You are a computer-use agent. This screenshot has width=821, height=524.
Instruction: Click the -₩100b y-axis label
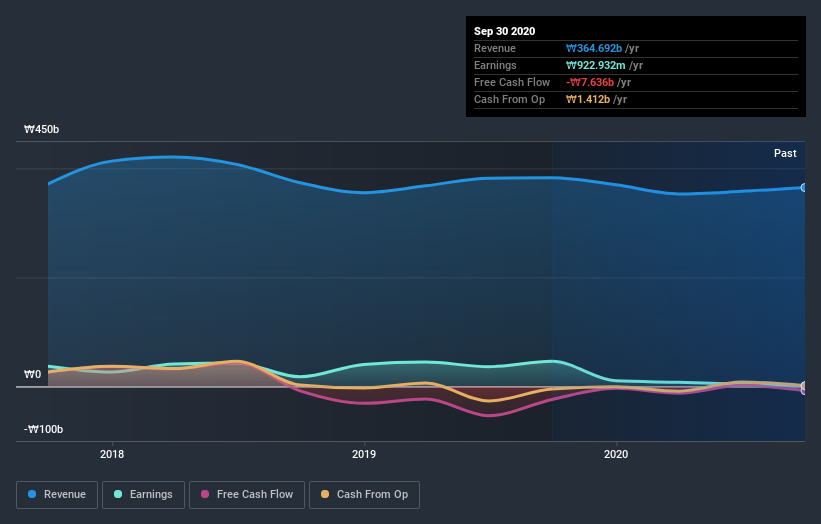[x=43, y=429]
